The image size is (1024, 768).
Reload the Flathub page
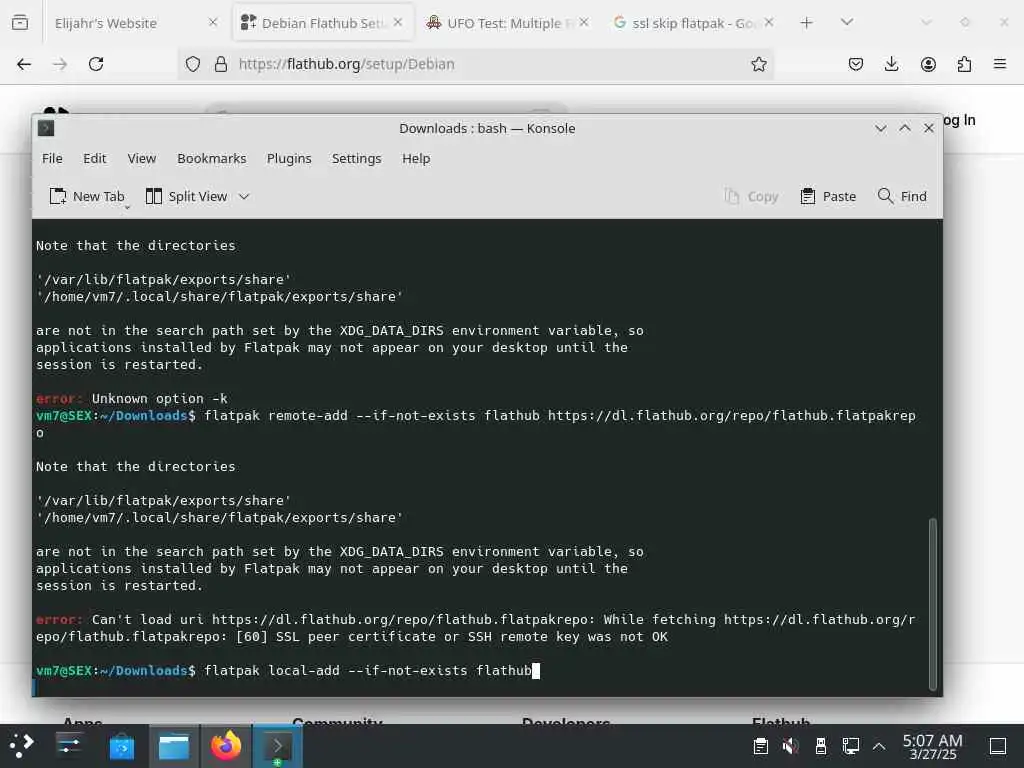[96, 64]
